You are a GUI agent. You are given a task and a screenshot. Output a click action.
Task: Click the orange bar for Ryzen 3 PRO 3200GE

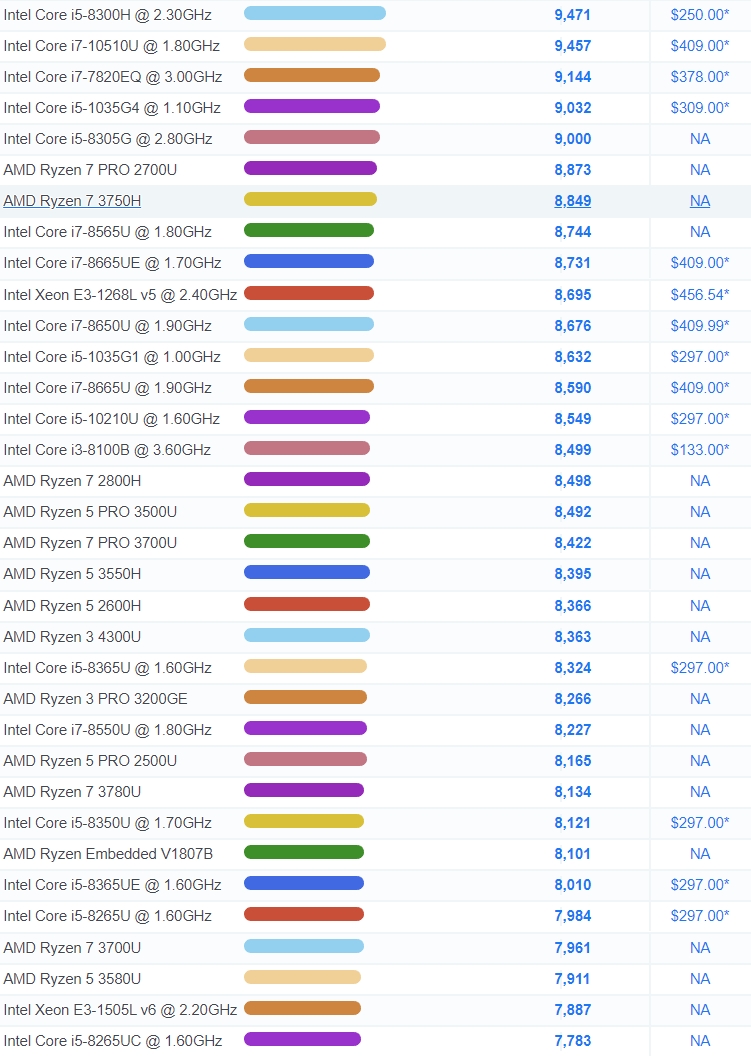(x=305, y=697)
